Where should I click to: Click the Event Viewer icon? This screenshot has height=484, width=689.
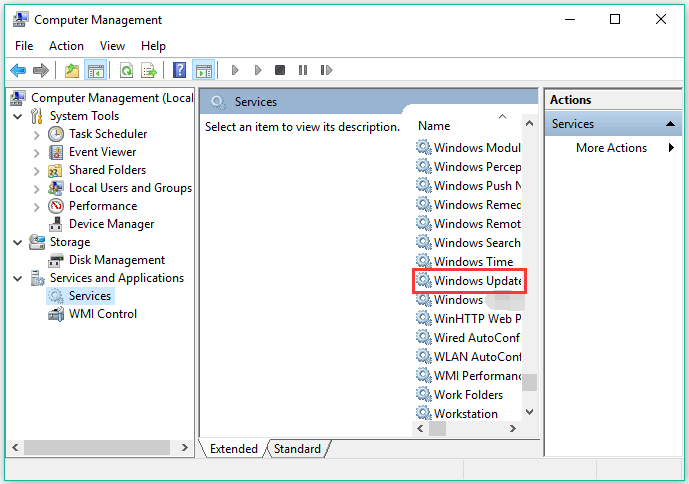[56, 152]
